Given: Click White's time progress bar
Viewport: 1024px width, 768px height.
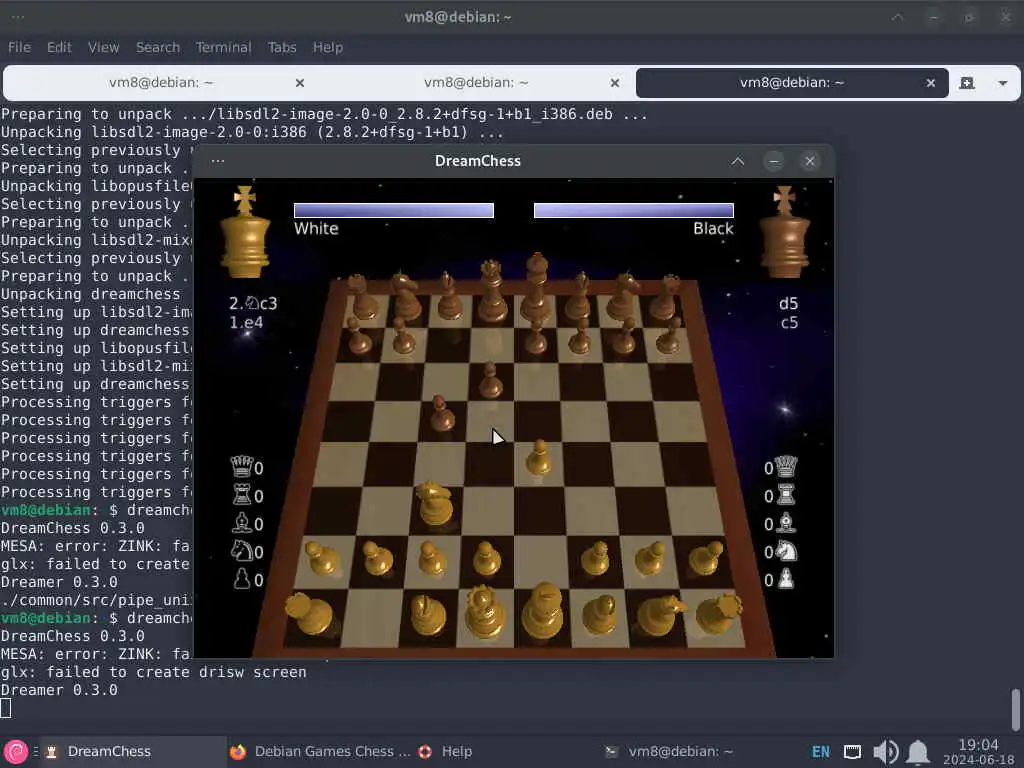Looking at the screenshot, I should [394, 210].
